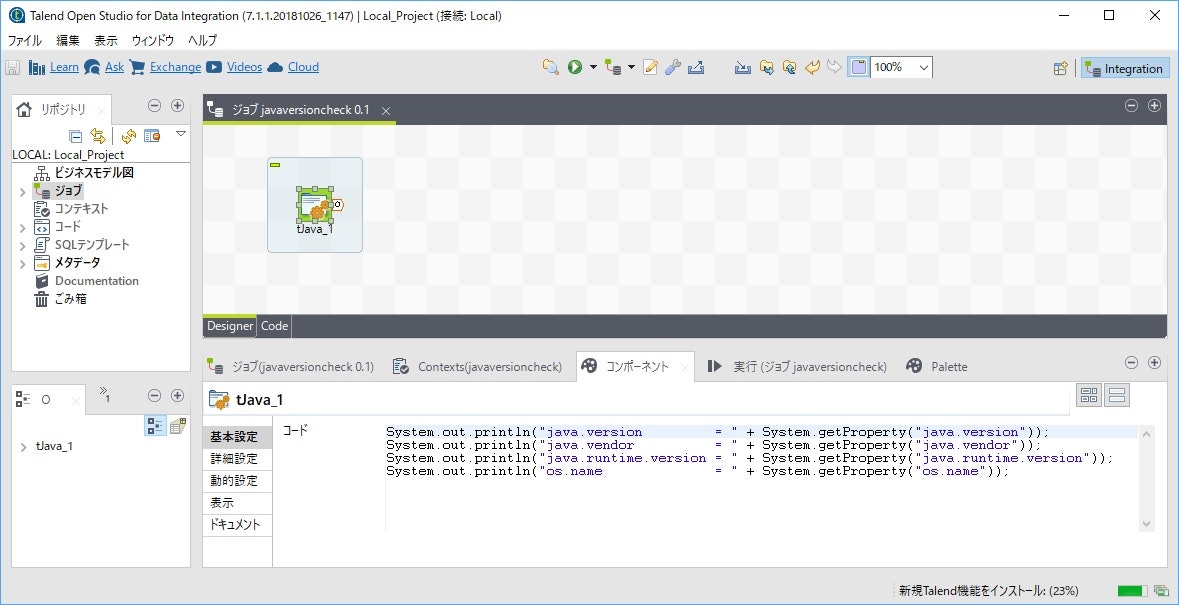This screenshot has height=605, width=1179.
Task: Expand tJava_1 in the outline panel
Action: click(23, 447)
